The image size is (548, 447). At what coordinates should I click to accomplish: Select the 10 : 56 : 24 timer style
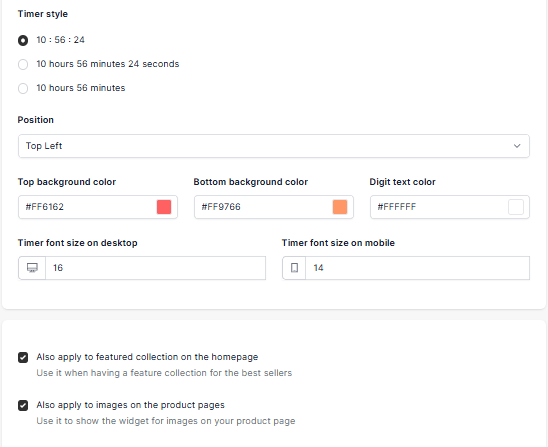[23, 41]
